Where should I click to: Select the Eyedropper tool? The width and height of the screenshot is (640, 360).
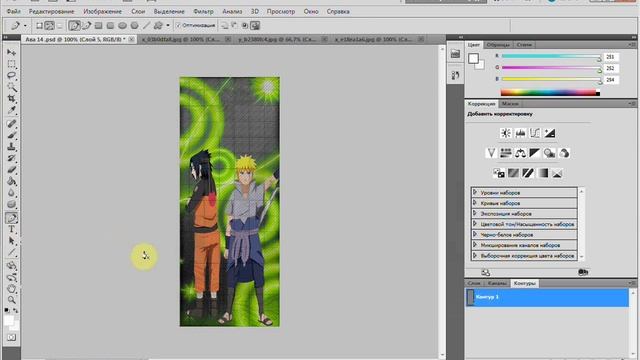(x=11, y=110)
